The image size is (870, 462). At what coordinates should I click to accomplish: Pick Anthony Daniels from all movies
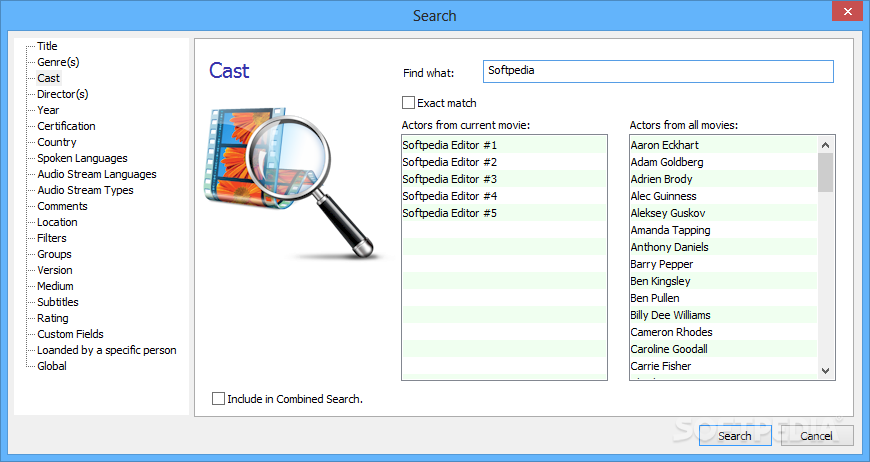[724, 247]
